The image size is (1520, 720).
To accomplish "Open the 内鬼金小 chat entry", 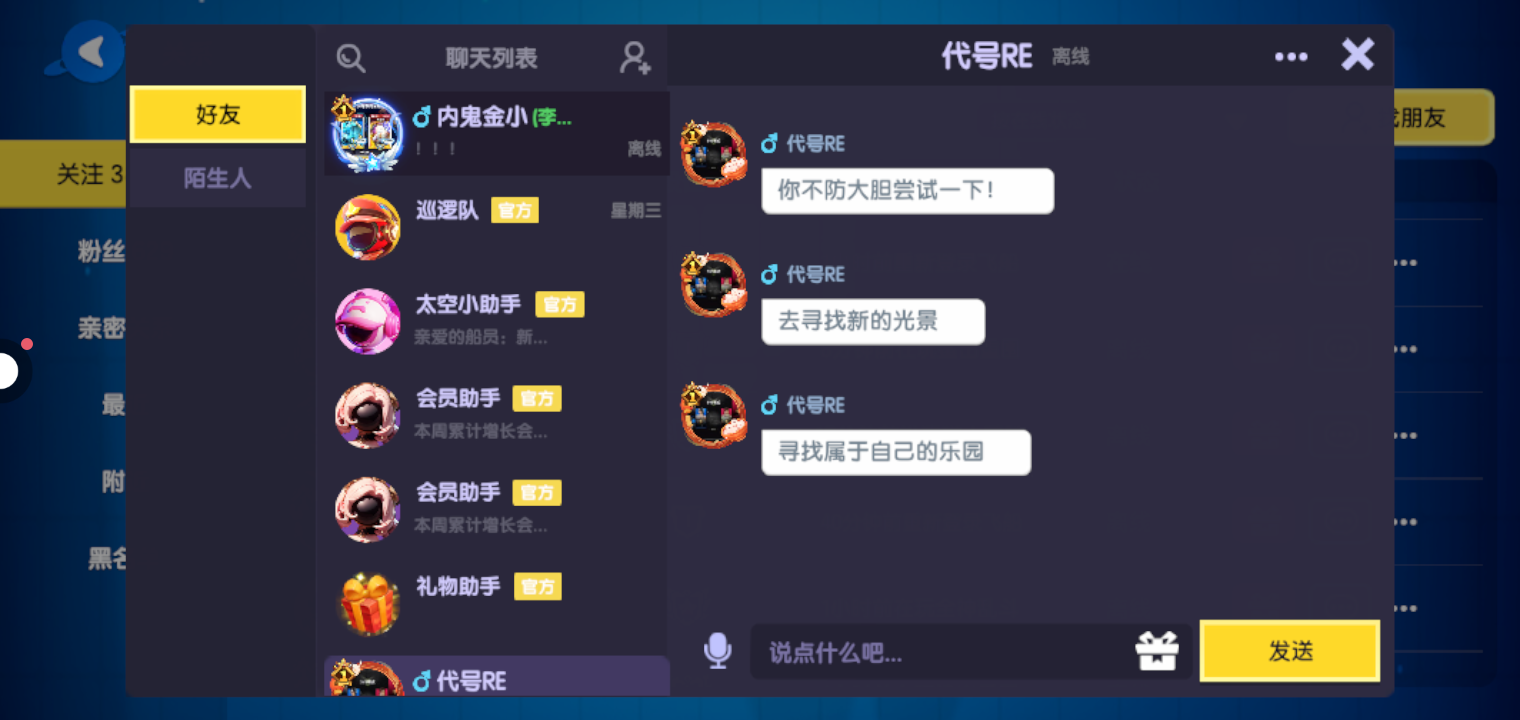I will 497,133.
